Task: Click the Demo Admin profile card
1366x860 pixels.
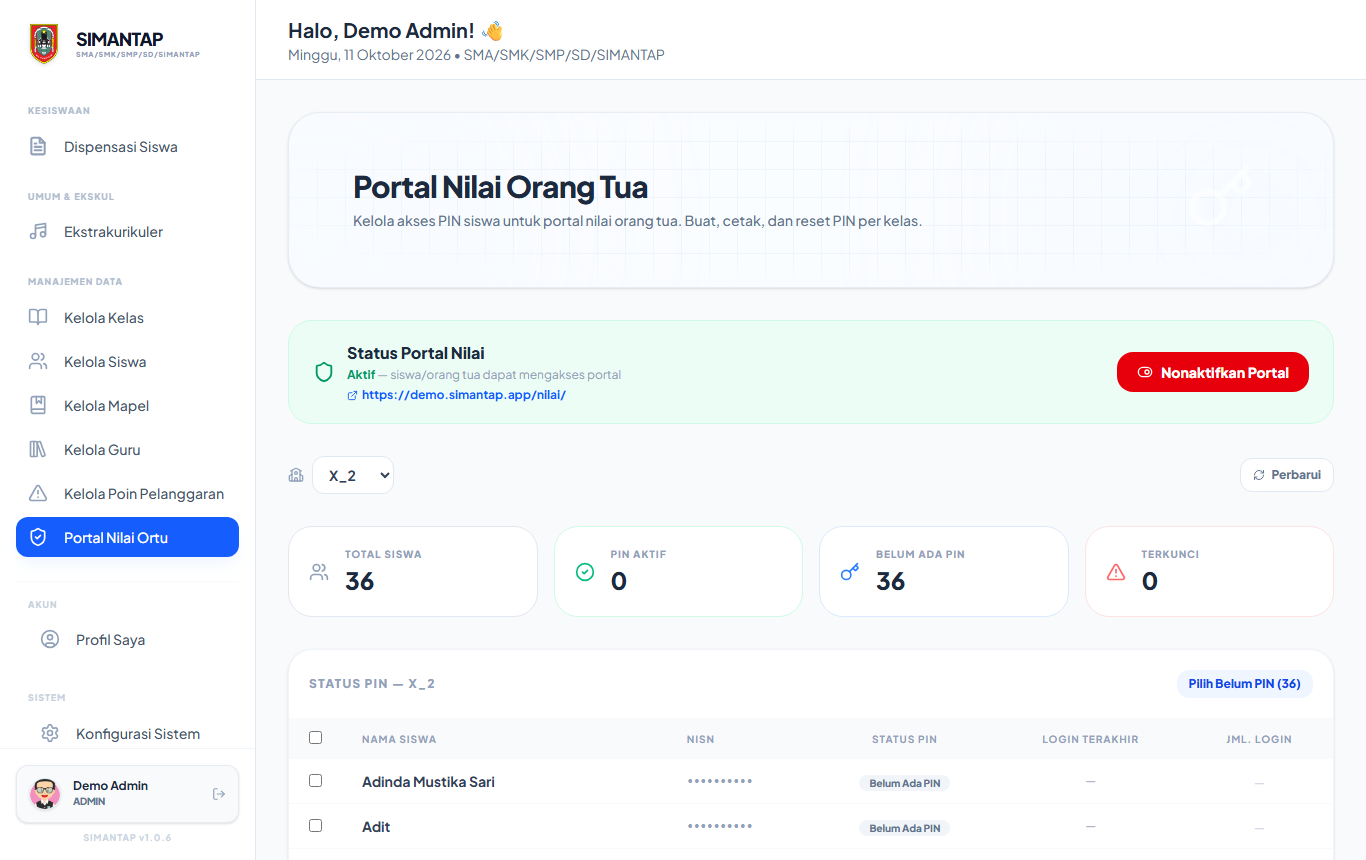Action: (127, 794)
